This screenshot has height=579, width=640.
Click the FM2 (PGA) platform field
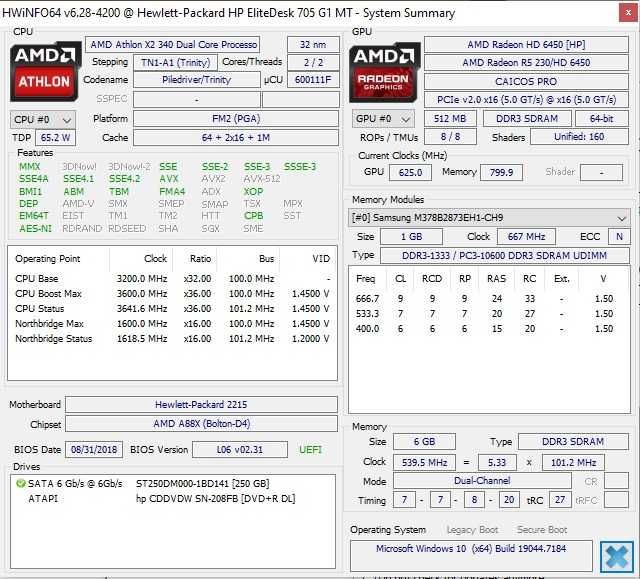[x=236, y=119]
